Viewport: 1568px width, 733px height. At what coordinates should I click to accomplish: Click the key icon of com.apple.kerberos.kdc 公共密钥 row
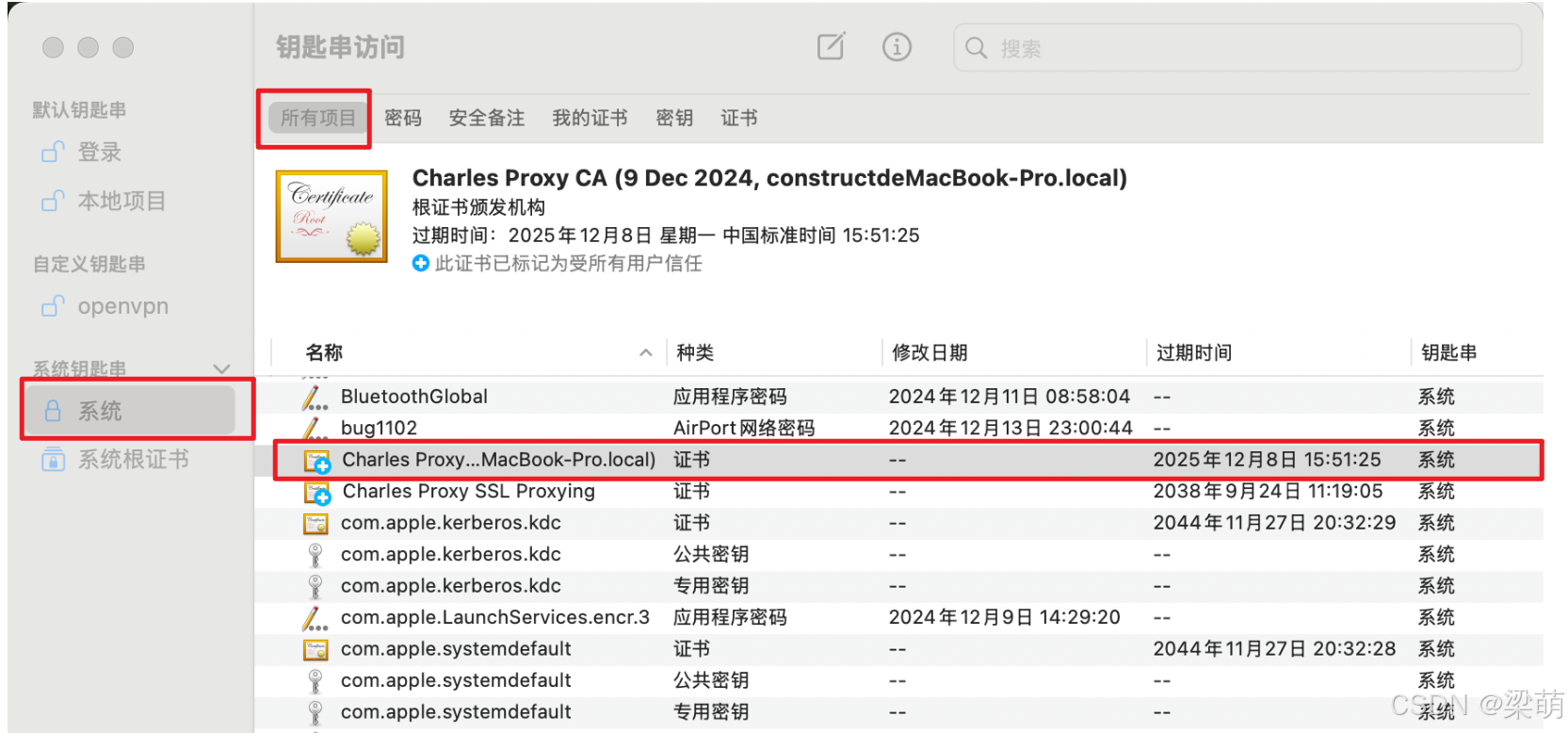(x=315, y=555)
